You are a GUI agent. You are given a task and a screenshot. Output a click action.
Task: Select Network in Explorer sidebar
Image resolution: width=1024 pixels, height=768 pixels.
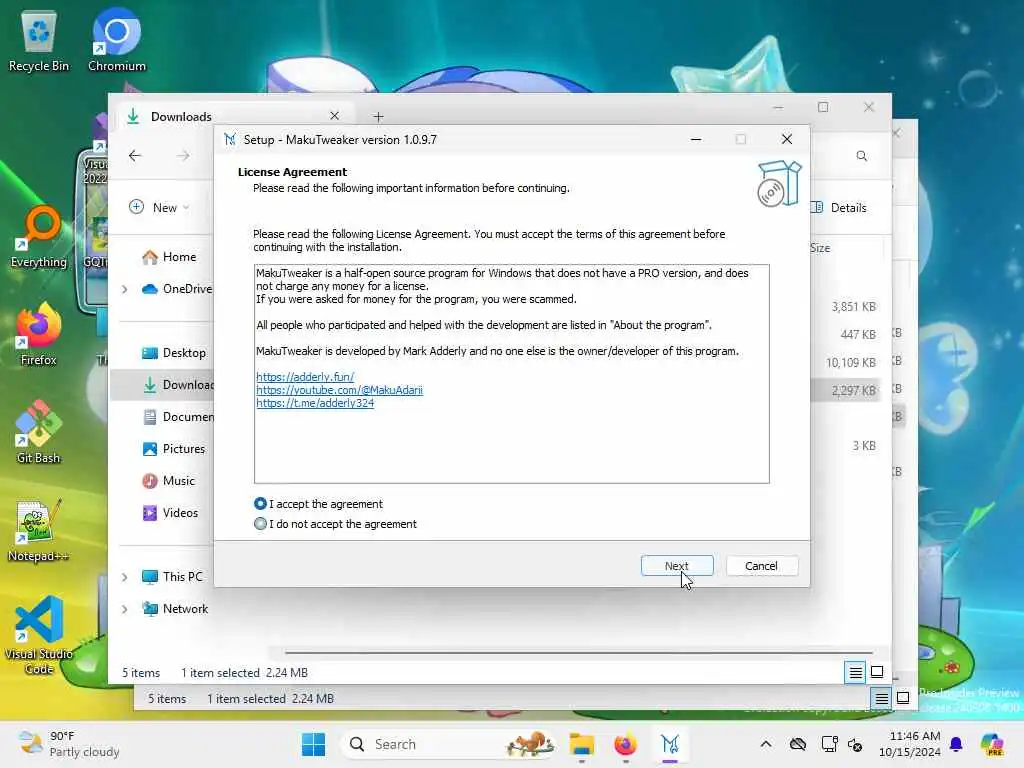point(175,609)
